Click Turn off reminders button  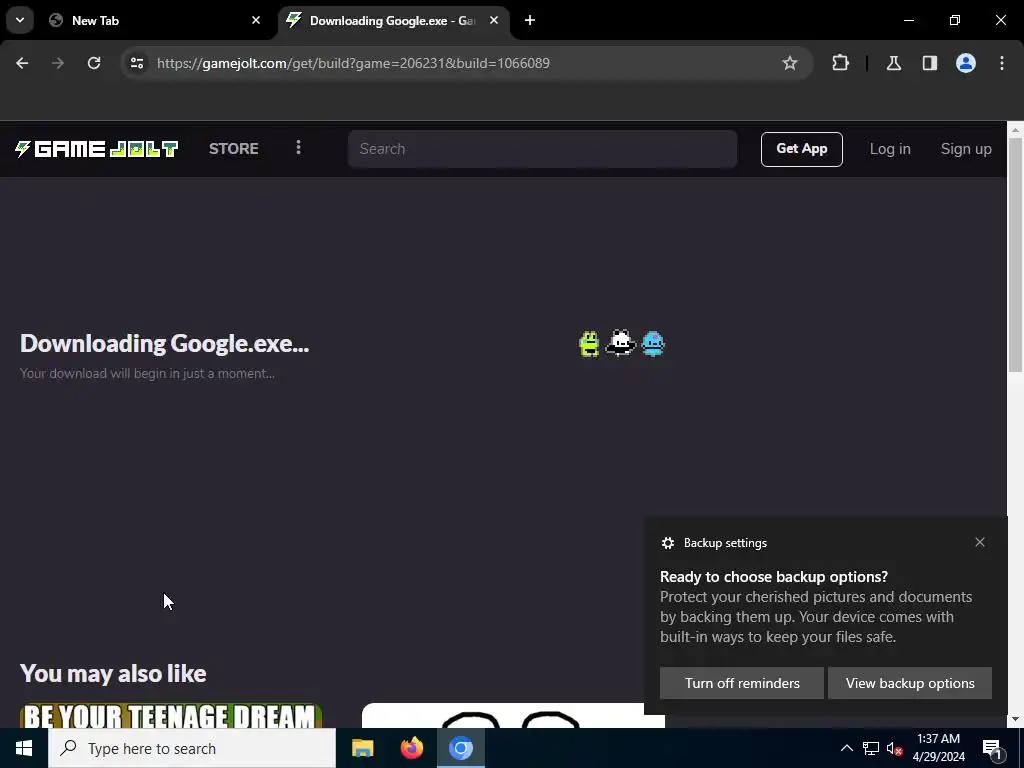(742, 683)
